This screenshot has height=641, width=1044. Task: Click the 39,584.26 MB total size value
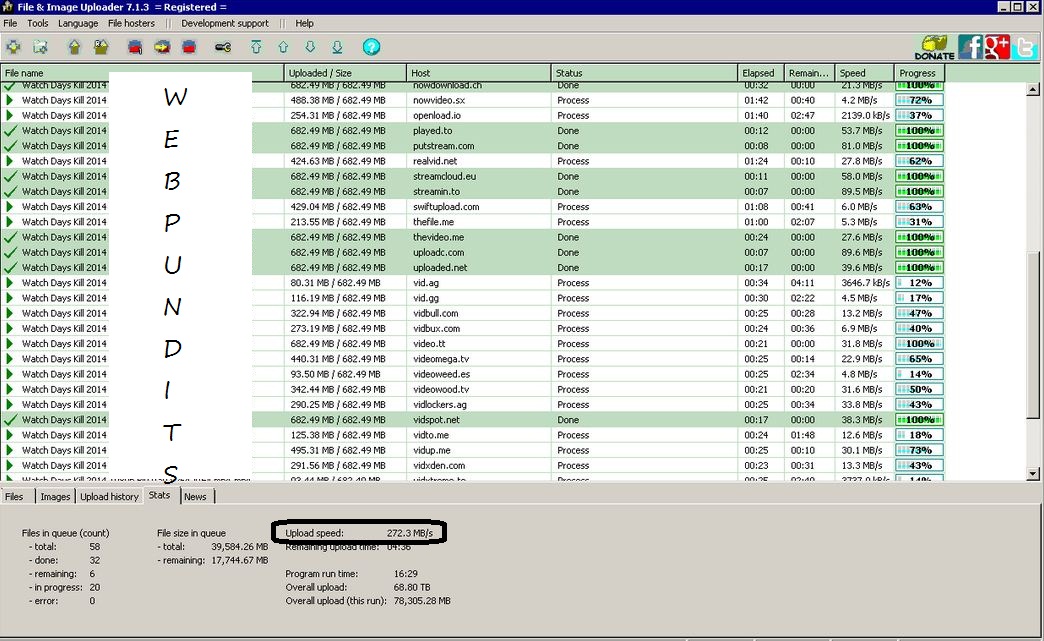click(x=240, y=546)
